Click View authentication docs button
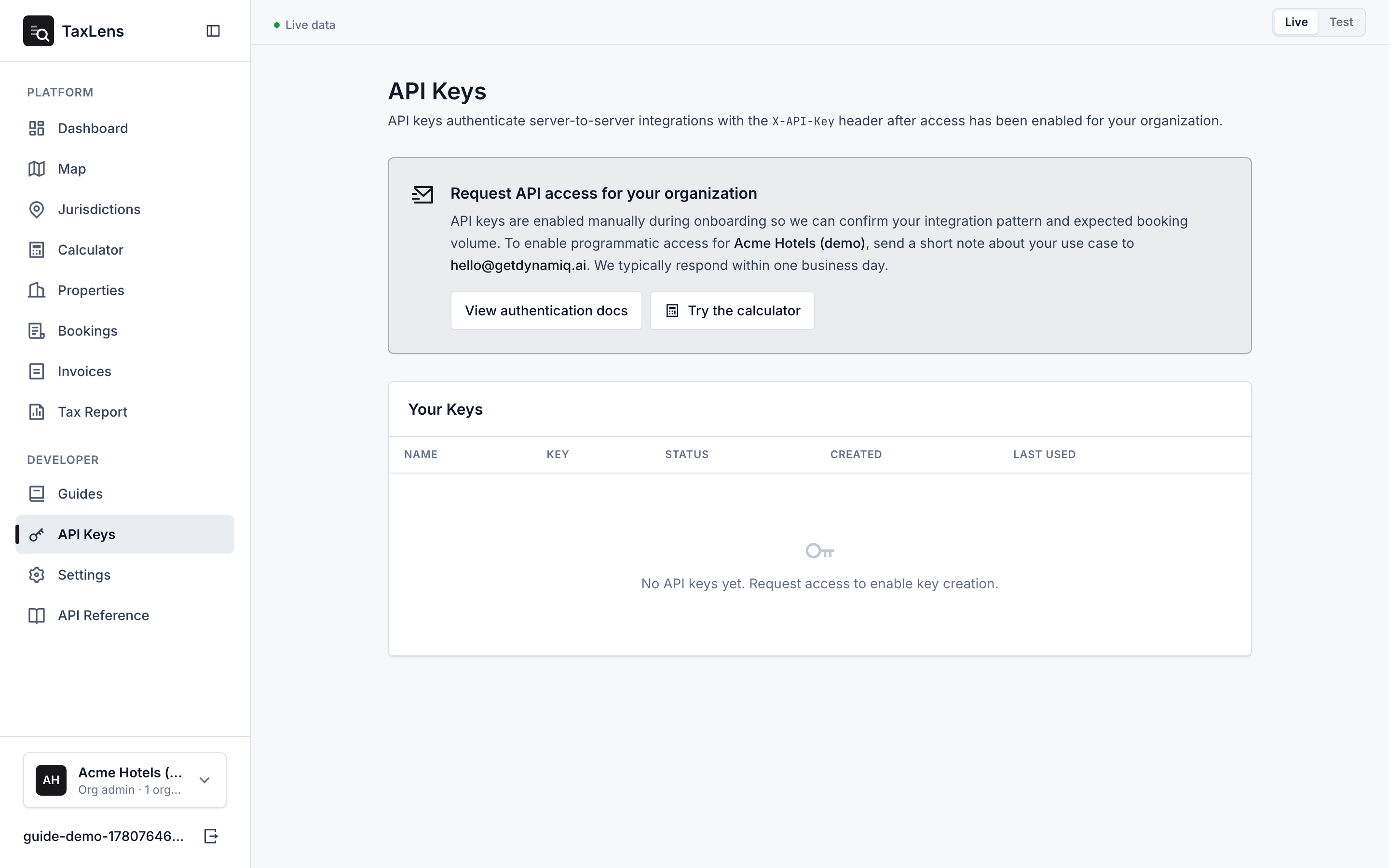The image size is (1389, 868). [x=546, y=311]
